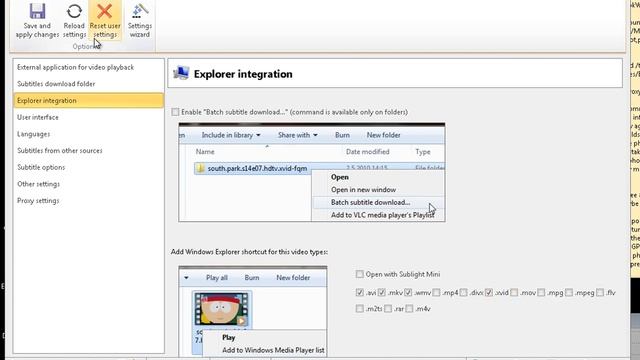Check the .m4v file type
This screenshot has height=360, width=640.
409,309
